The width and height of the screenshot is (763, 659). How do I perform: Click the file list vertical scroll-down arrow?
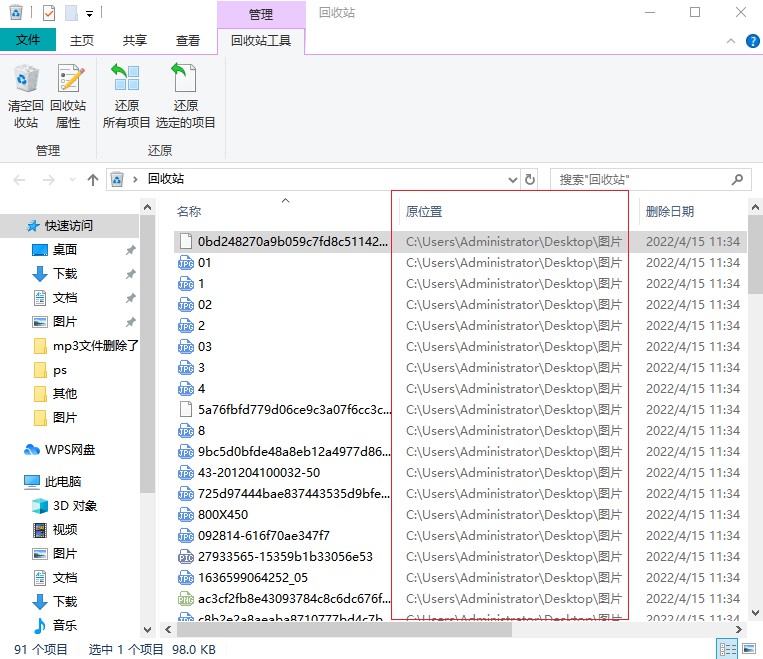click(755, 613)
